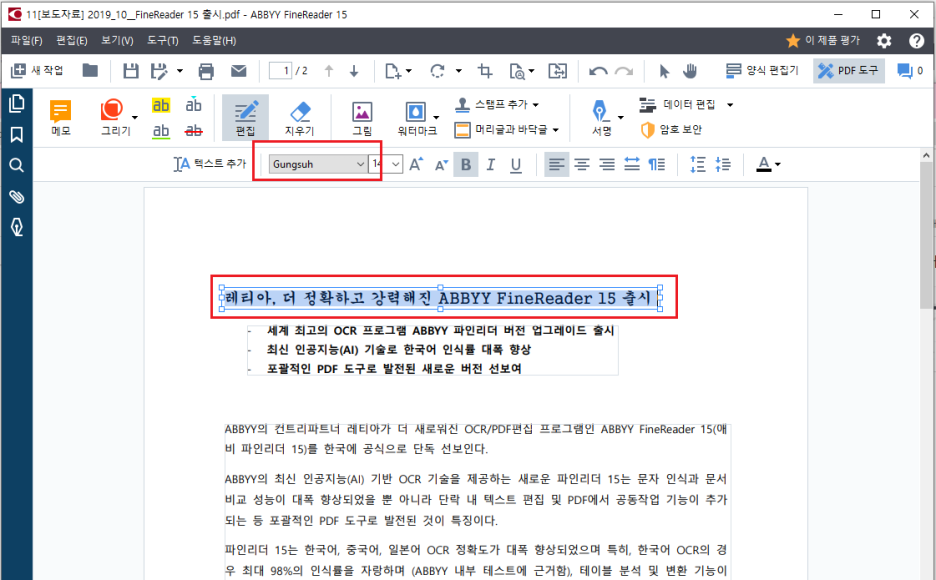Screen dimensions: 936x580
Task: Open the Form Editor (양식 편집기)
Action: (762, 70)
